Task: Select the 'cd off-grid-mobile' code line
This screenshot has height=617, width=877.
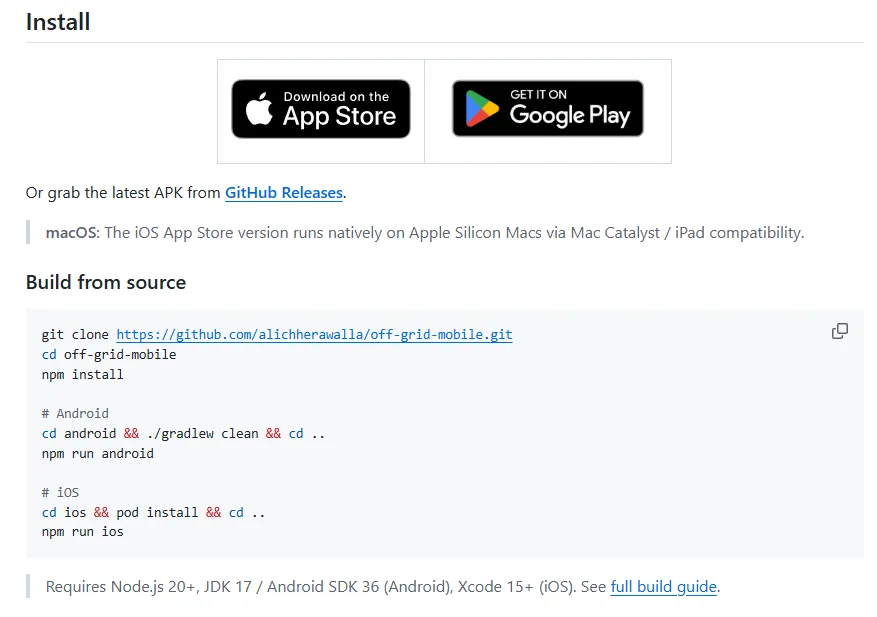Action: point(109,355)
